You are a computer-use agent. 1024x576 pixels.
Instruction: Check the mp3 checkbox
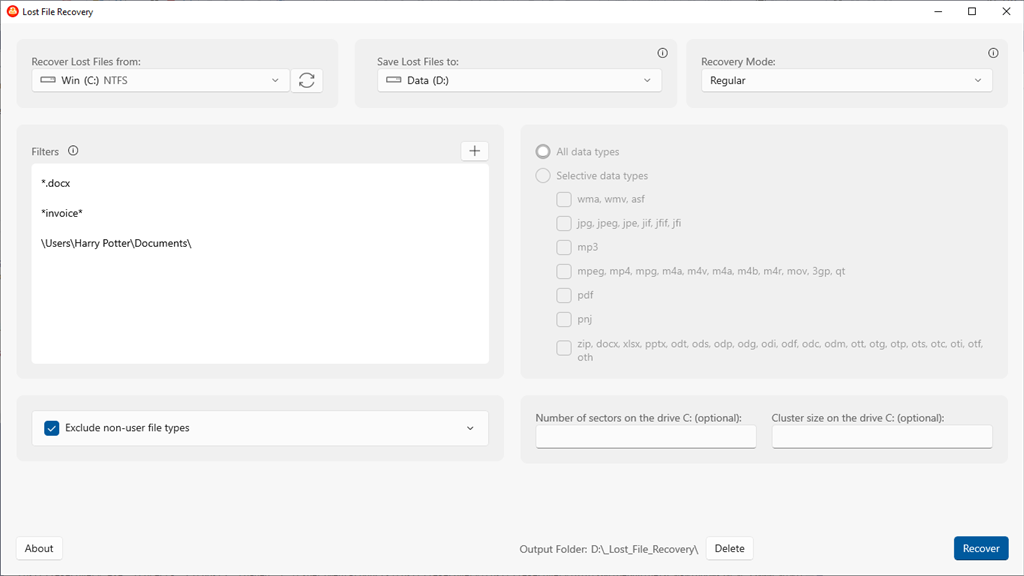click(564, 248)
